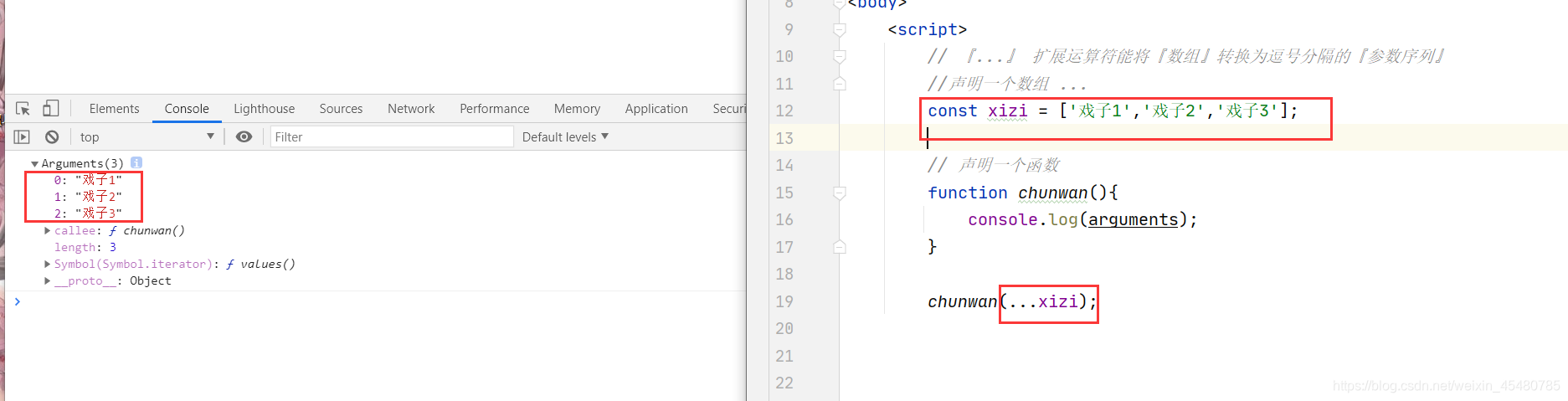Show the console sidebar icon
Viewport: 1568px width, 401px height.
[22, 136]
